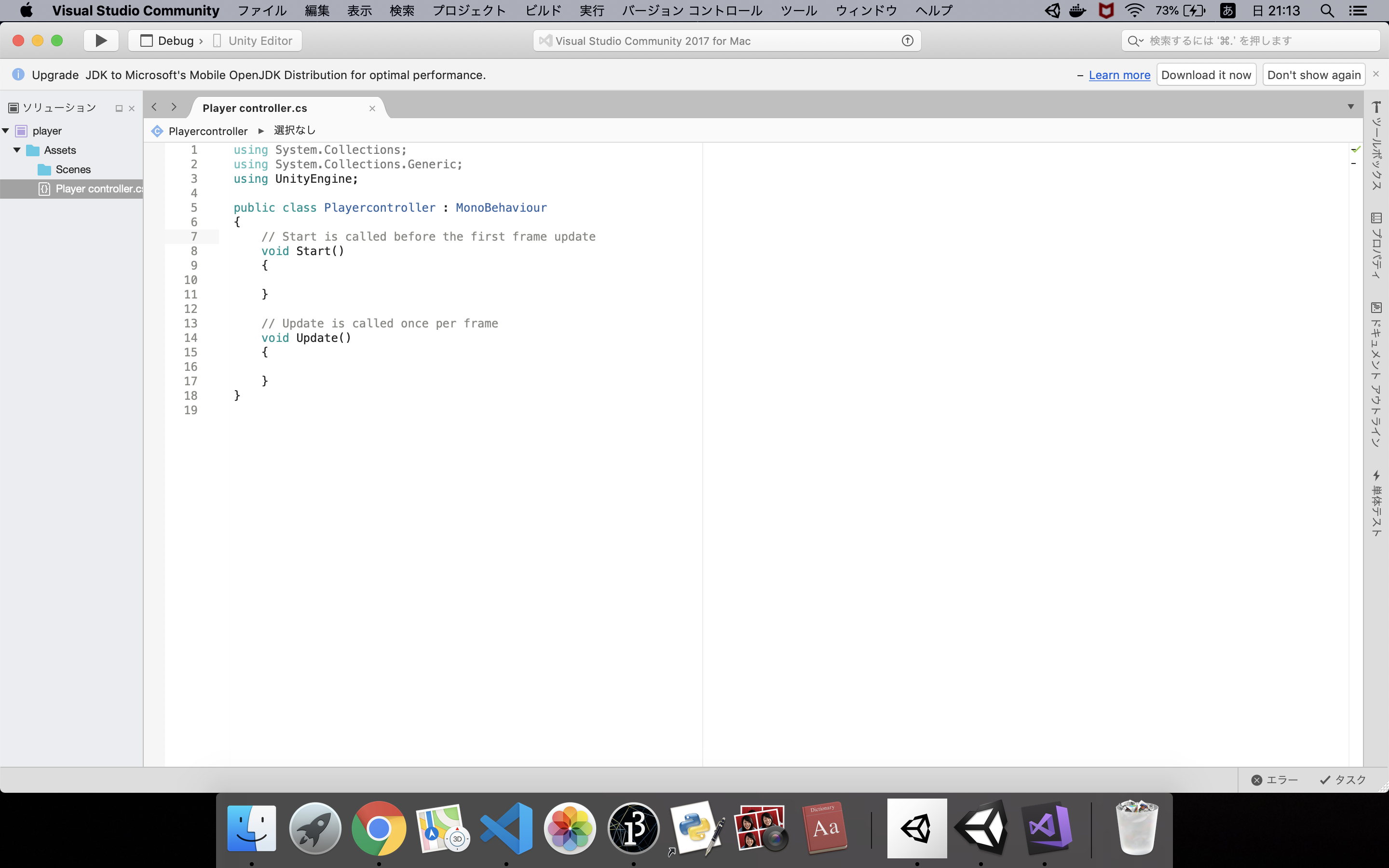Collapse the player solution node
Viewport: 1389px width, 868px height.
tap(6, 131)
